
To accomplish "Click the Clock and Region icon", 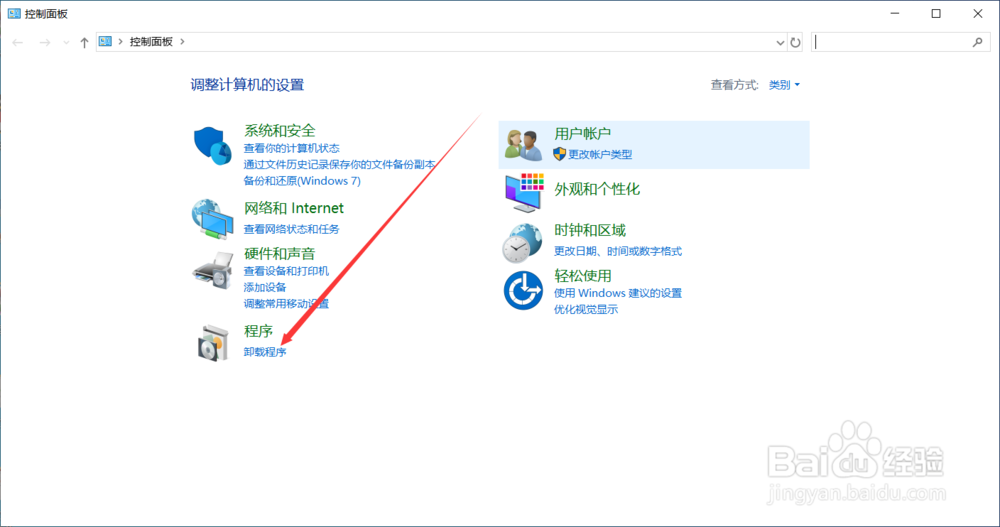I will [522, 243].
